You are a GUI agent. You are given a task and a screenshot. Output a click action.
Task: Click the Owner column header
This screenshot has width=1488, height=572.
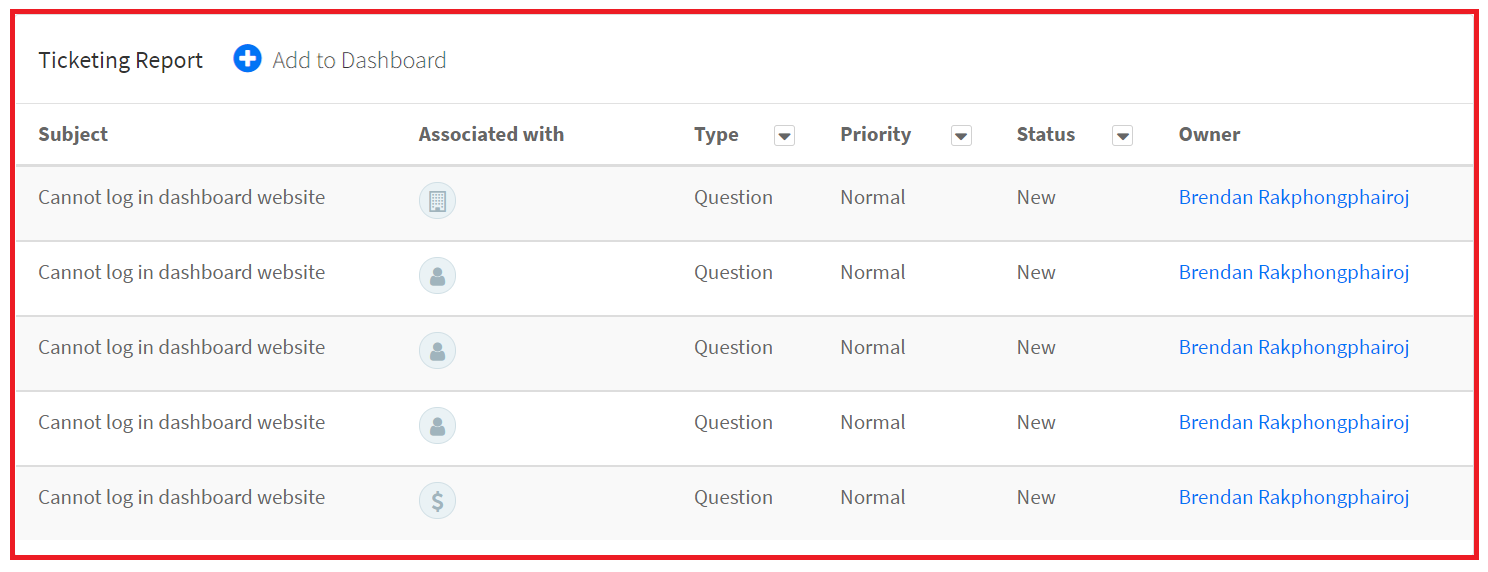click(1209, 134)
